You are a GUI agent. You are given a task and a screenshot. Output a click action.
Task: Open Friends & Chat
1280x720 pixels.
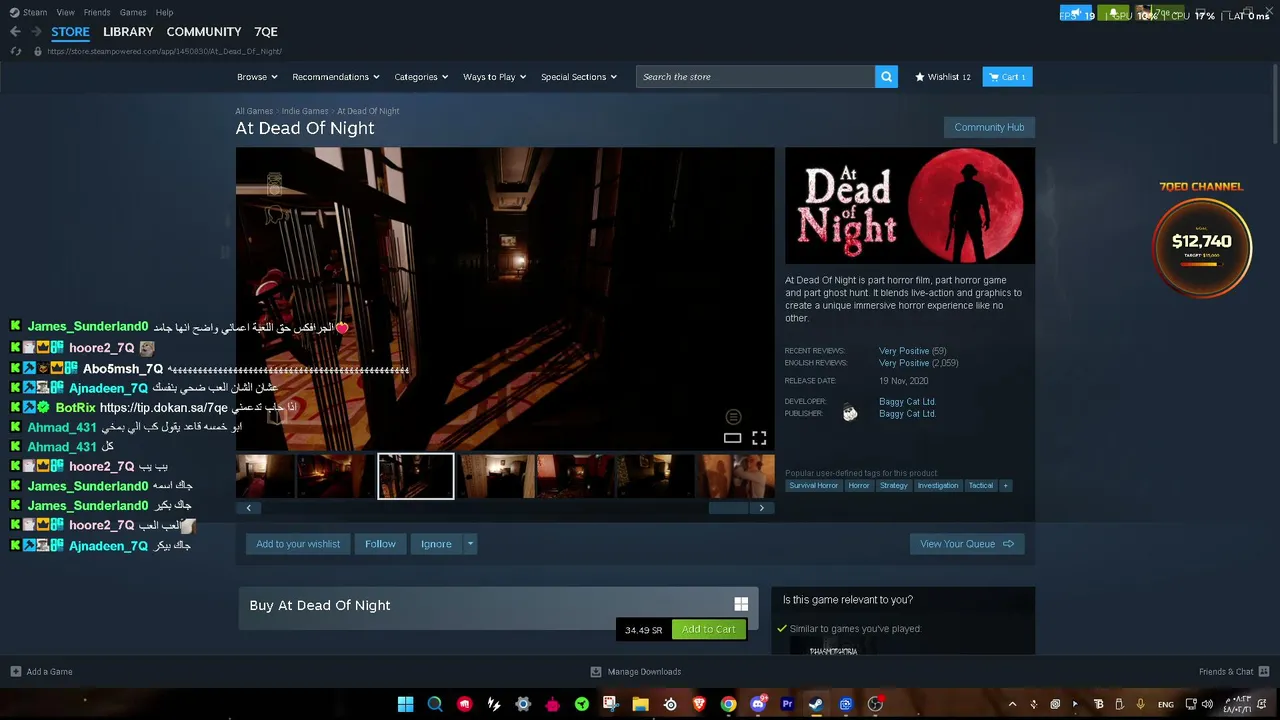click(1234, 672)
